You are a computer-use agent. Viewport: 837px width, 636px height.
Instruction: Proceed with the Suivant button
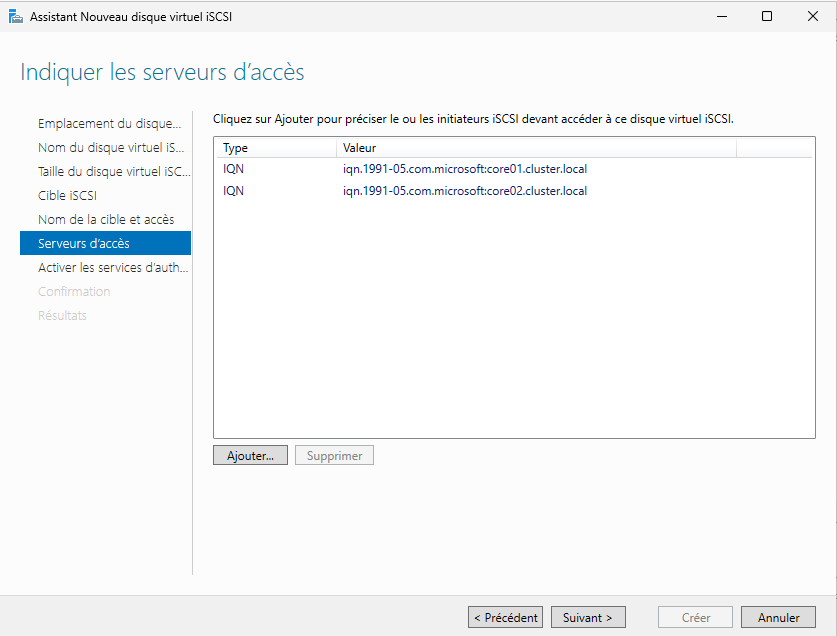[588, 618]
